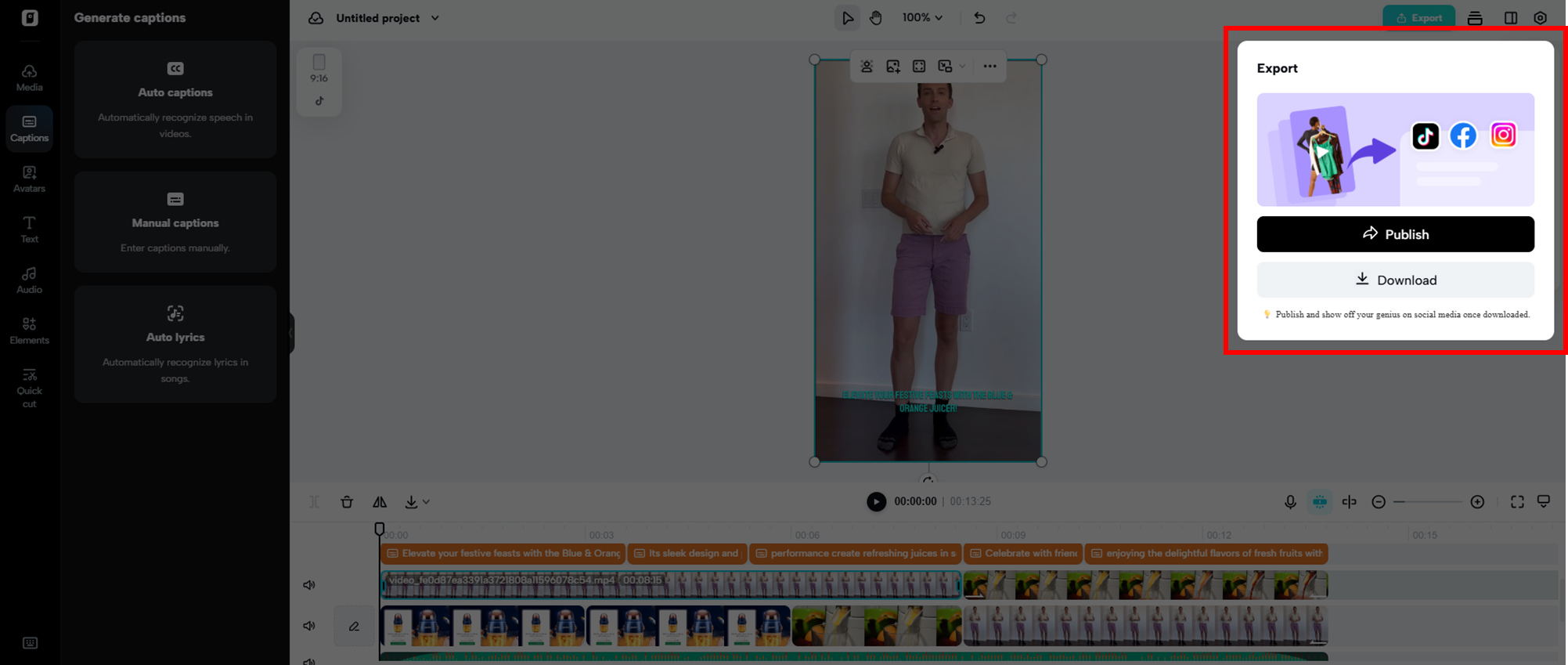The height and width of the screenshot is (665, 1568).
Task: Go to the Elements panel
Action: [29, 331]
